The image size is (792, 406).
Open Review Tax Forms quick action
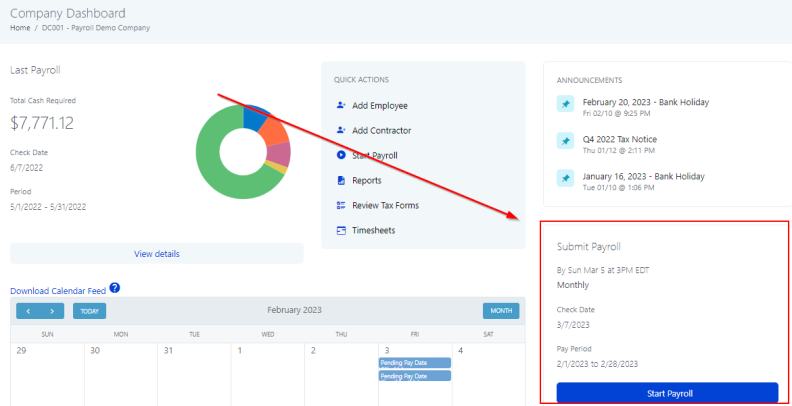coord(385,205)
